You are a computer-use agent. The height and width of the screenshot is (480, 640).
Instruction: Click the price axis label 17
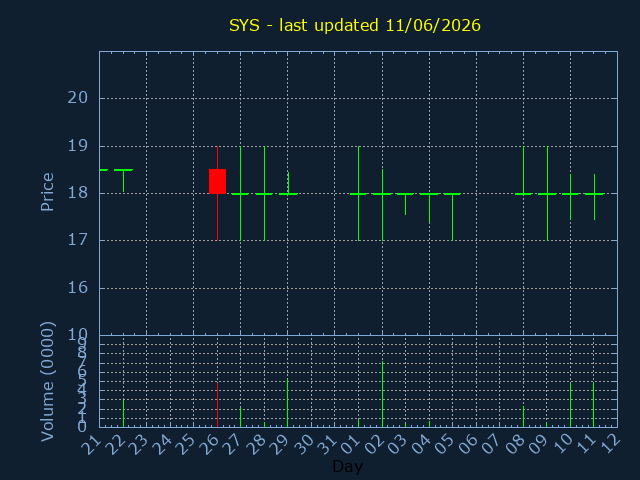point(78,240)
